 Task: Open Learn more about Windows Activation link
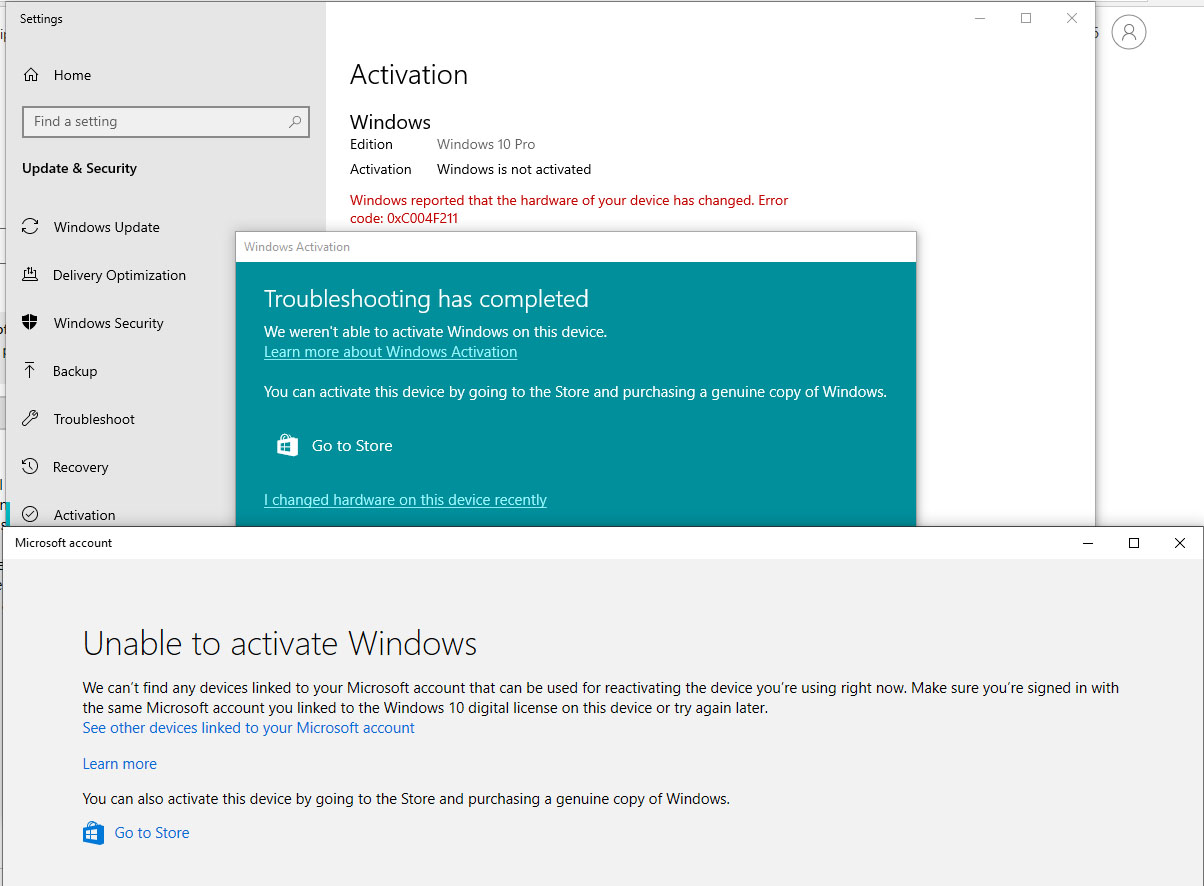[390, 352]
